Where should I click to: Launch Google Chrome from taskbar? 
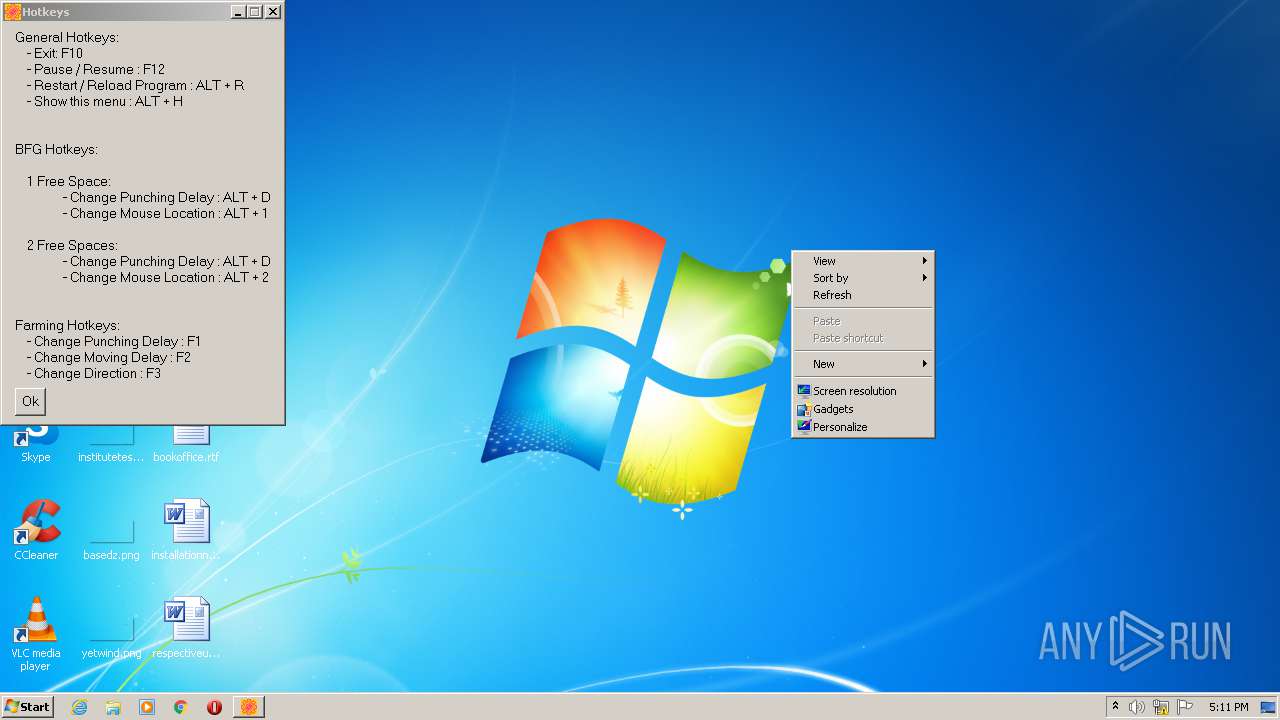(x=181, y=707)
